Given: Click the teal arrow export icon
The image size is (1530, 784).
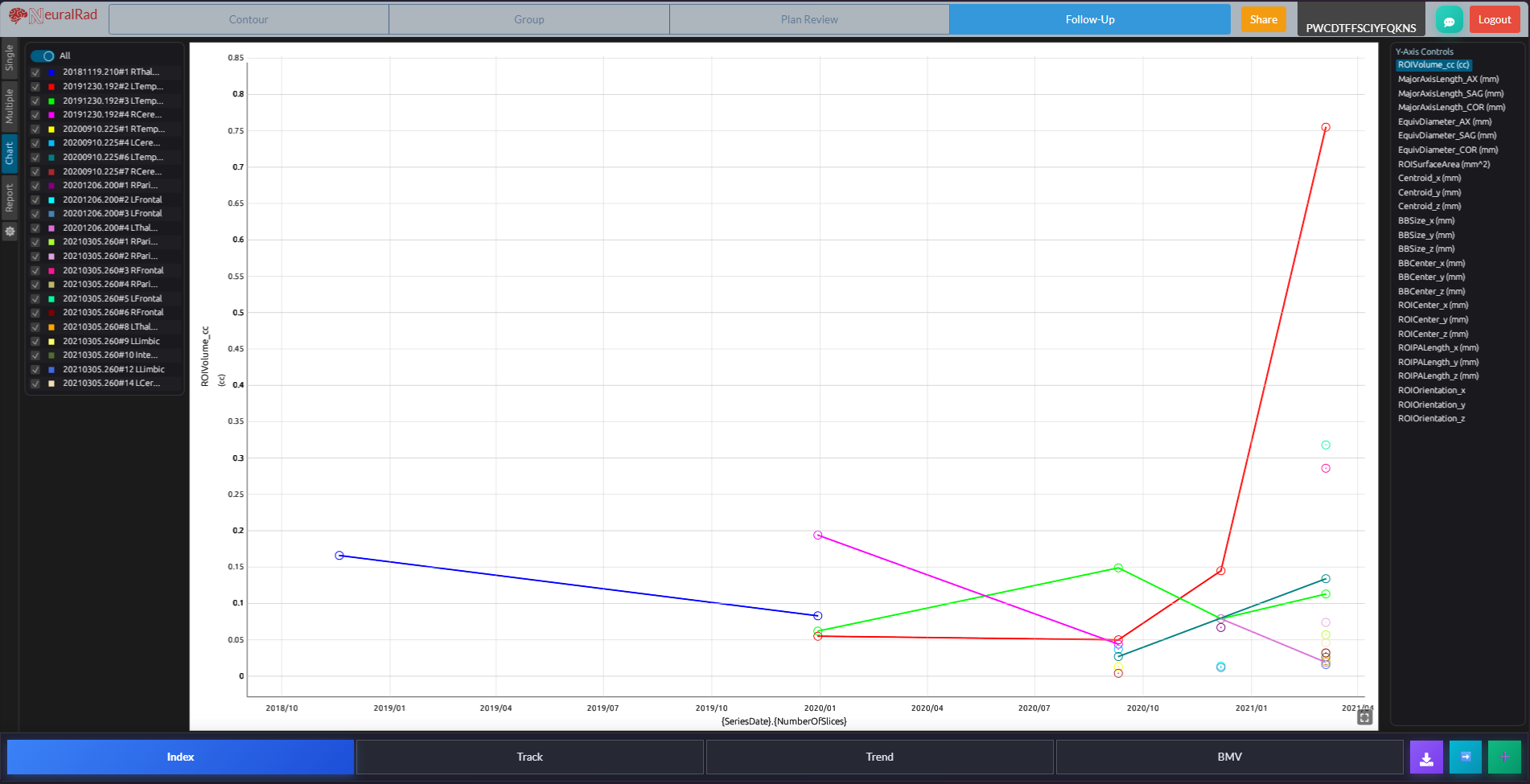Looking at the screenshot, I should [1466, 757].
